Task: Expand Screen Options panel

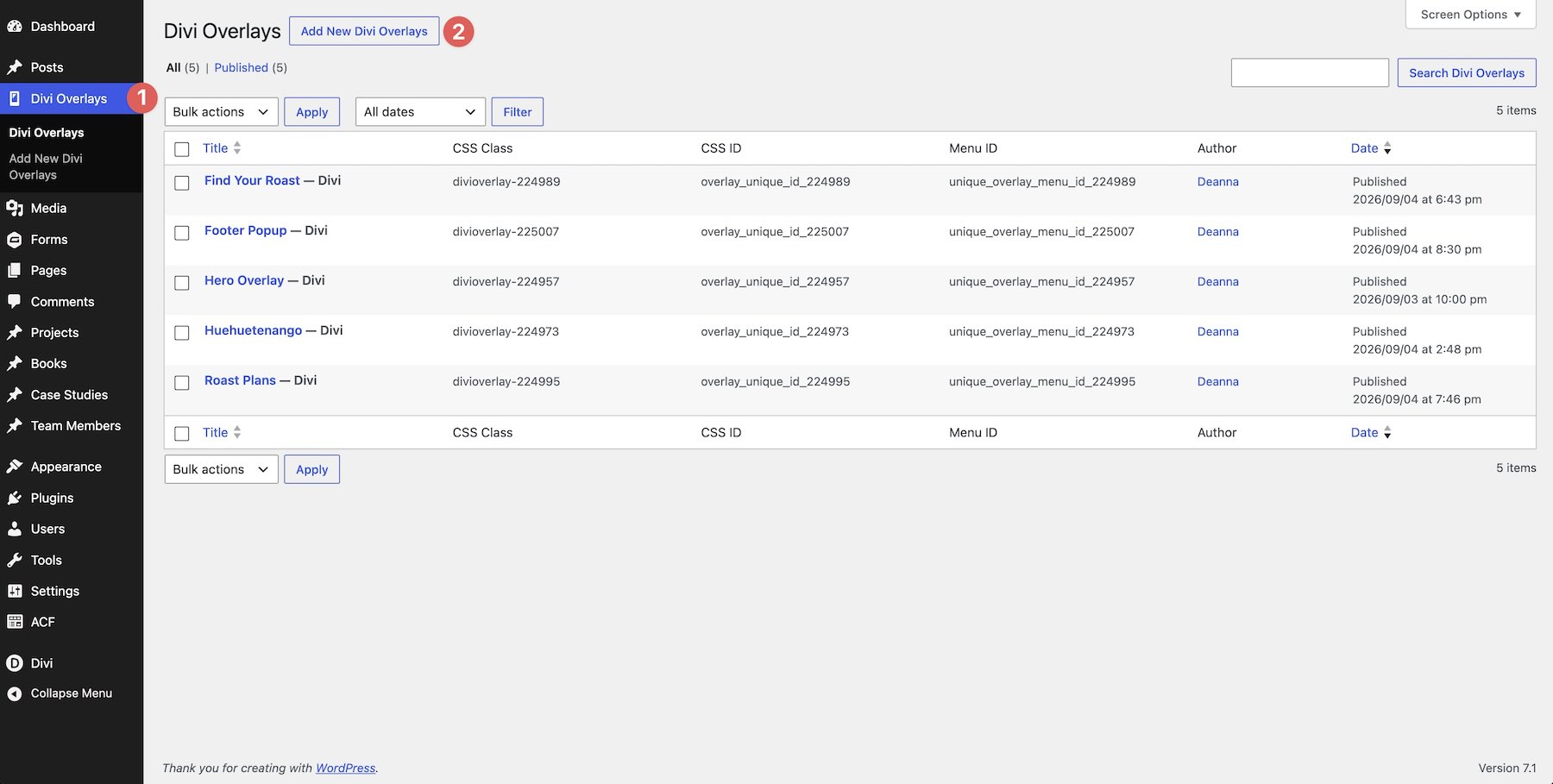Action: pos(1470,15)
